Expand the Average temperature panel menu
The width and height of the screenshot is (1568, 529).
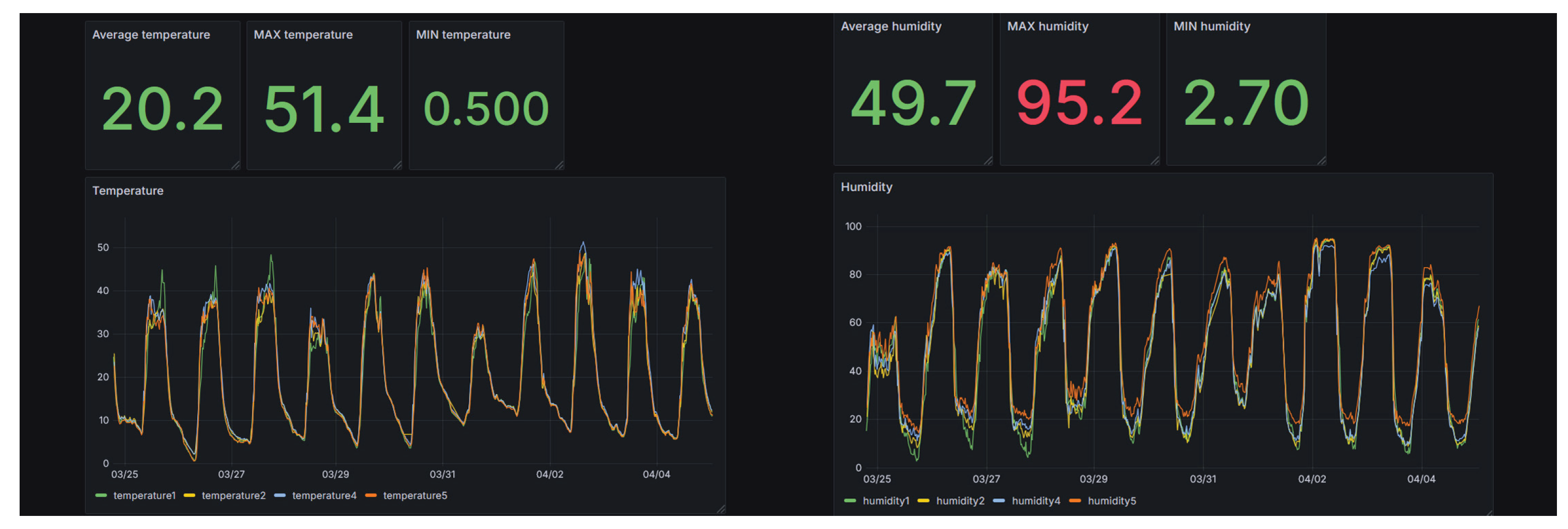tap(151, 35)
